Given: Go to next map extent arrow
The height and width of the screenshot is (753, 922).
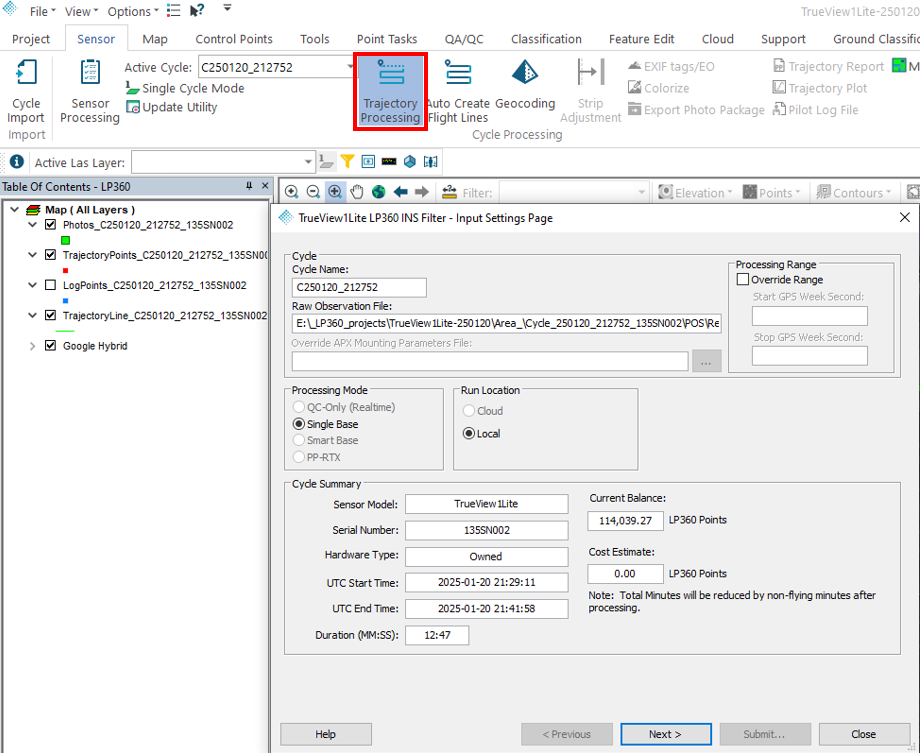Looking at the screenshot, I should tap(422, 192).
